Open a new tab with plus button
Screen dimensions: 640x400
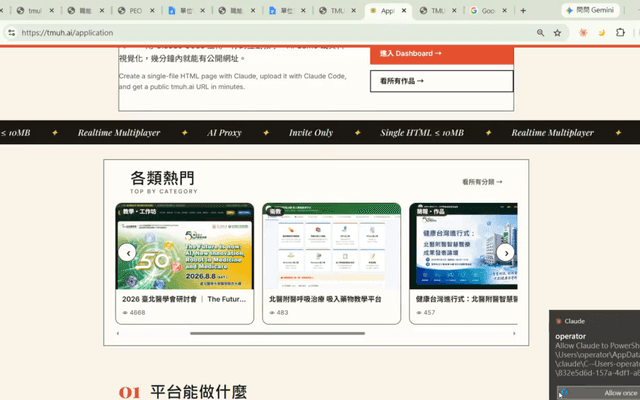(x=523, y=11)
